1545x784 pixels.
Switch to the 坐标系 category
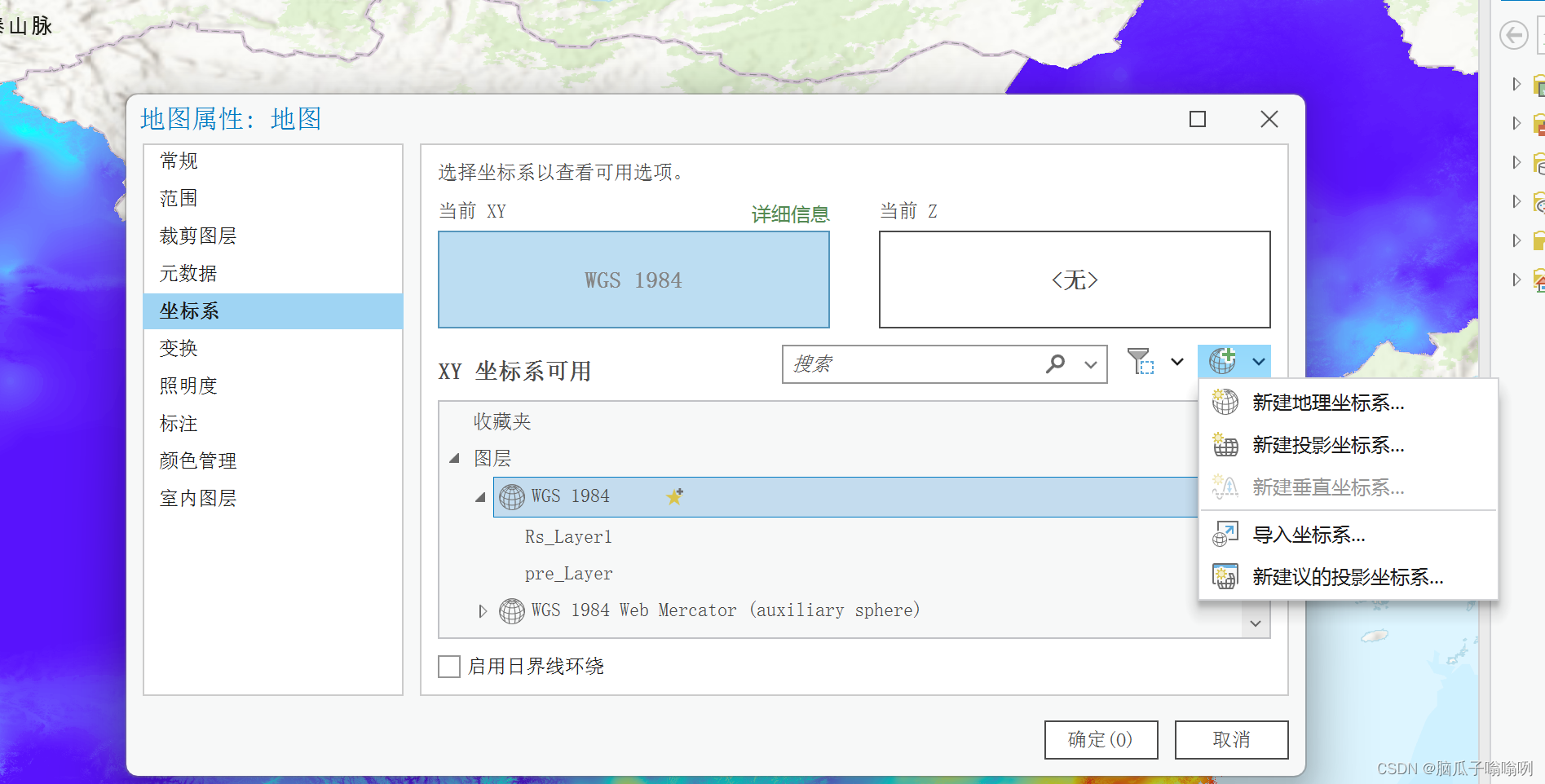point(189,311)
